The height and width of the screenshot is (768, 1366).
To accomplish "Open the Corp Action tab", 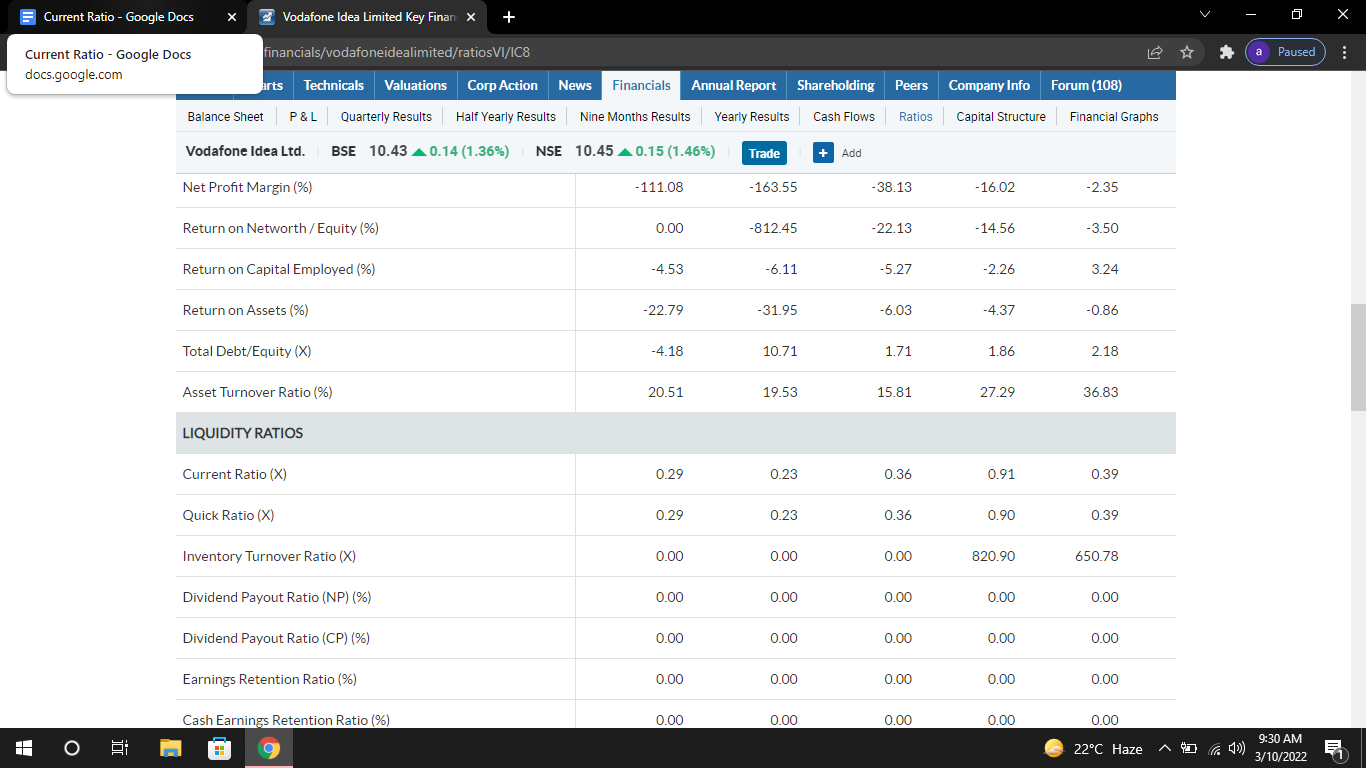I will click(502, 85).
